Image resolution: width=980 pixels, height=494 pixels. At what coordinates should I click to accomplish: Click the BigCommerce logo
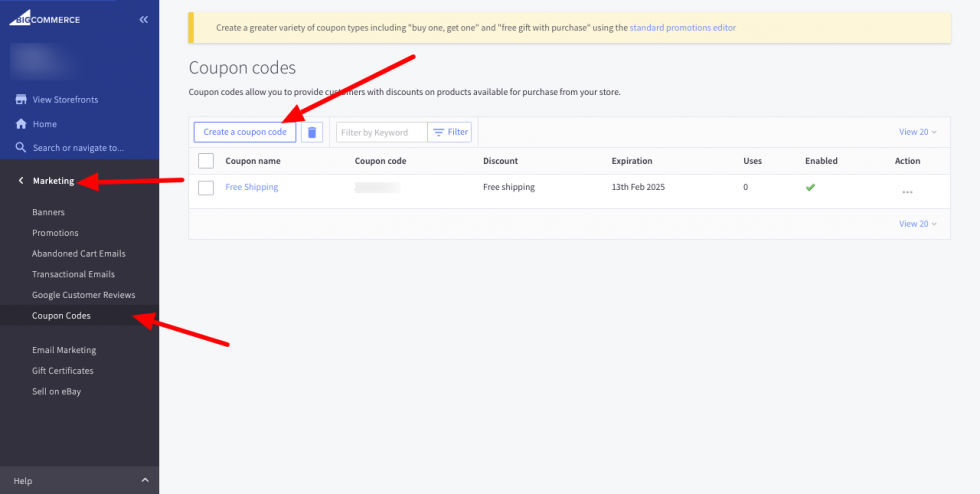(45, 19)
